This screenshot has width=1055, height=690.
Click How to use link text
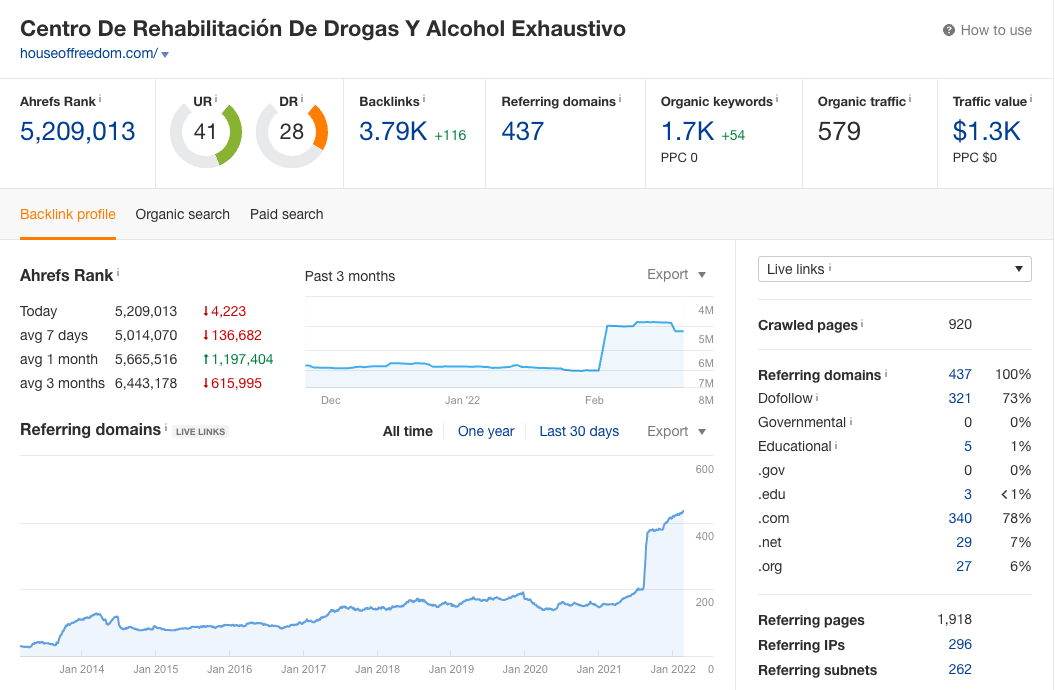pyautogui.click(x=996, y=30)
